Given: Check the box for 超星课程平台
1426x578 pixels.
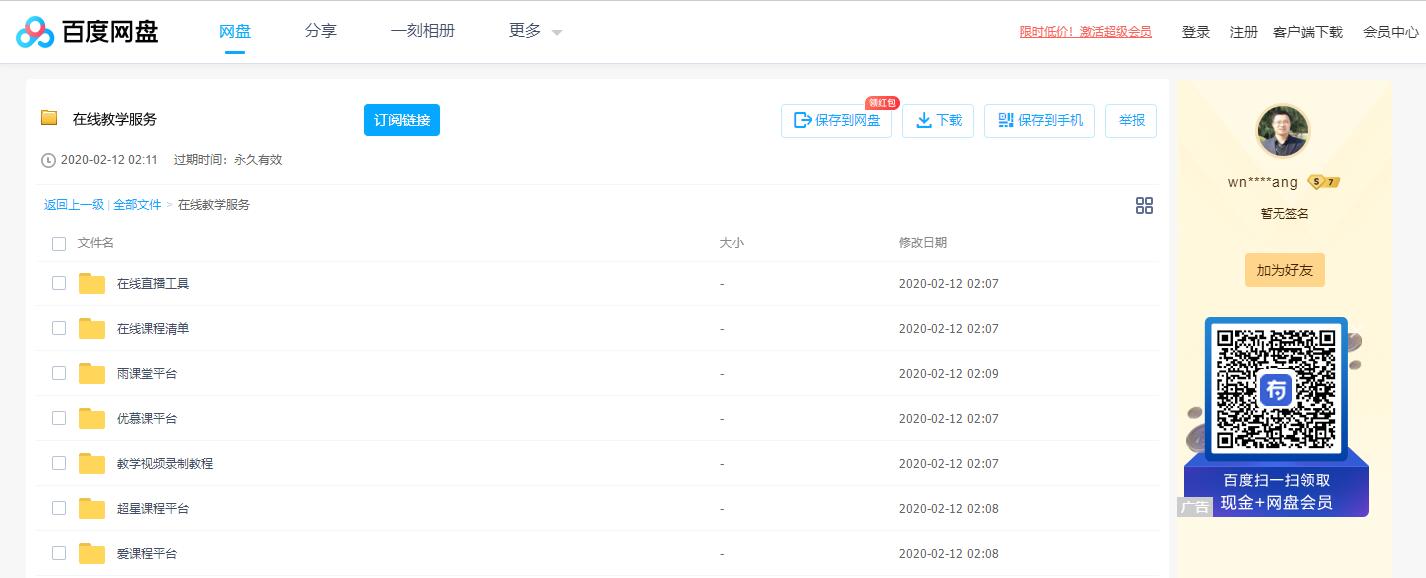Looking at the screenshot, I should point(59,508).
